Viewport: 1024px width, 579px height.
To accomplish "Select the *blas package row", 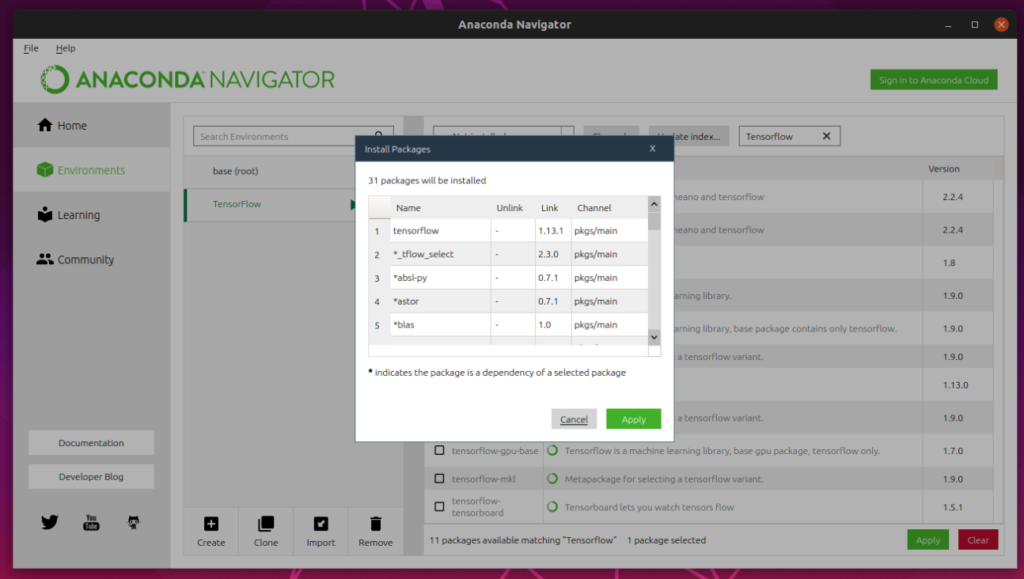I will click(x=508, y=324).
